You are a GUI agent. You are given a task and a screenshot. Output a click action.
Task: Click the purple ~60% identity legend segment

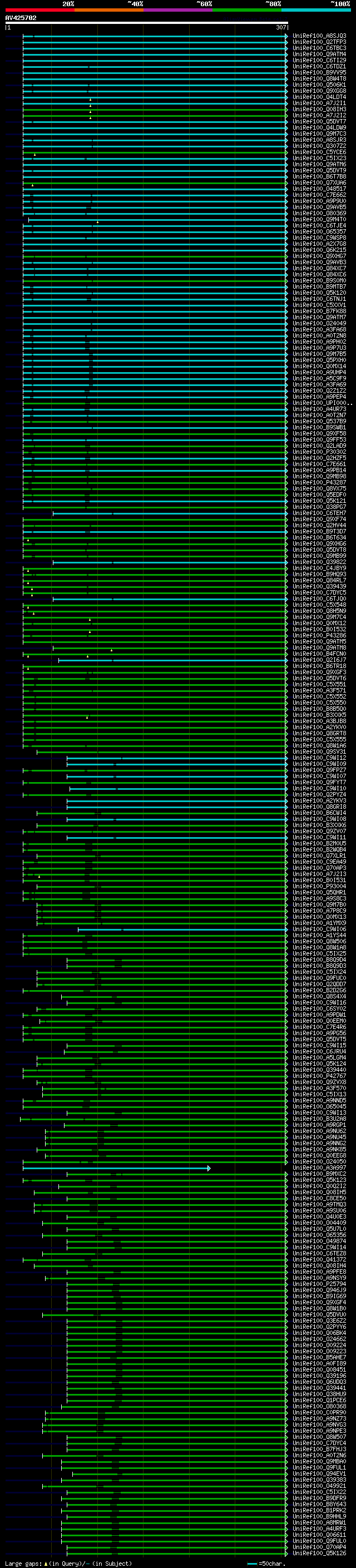point(179,10)
